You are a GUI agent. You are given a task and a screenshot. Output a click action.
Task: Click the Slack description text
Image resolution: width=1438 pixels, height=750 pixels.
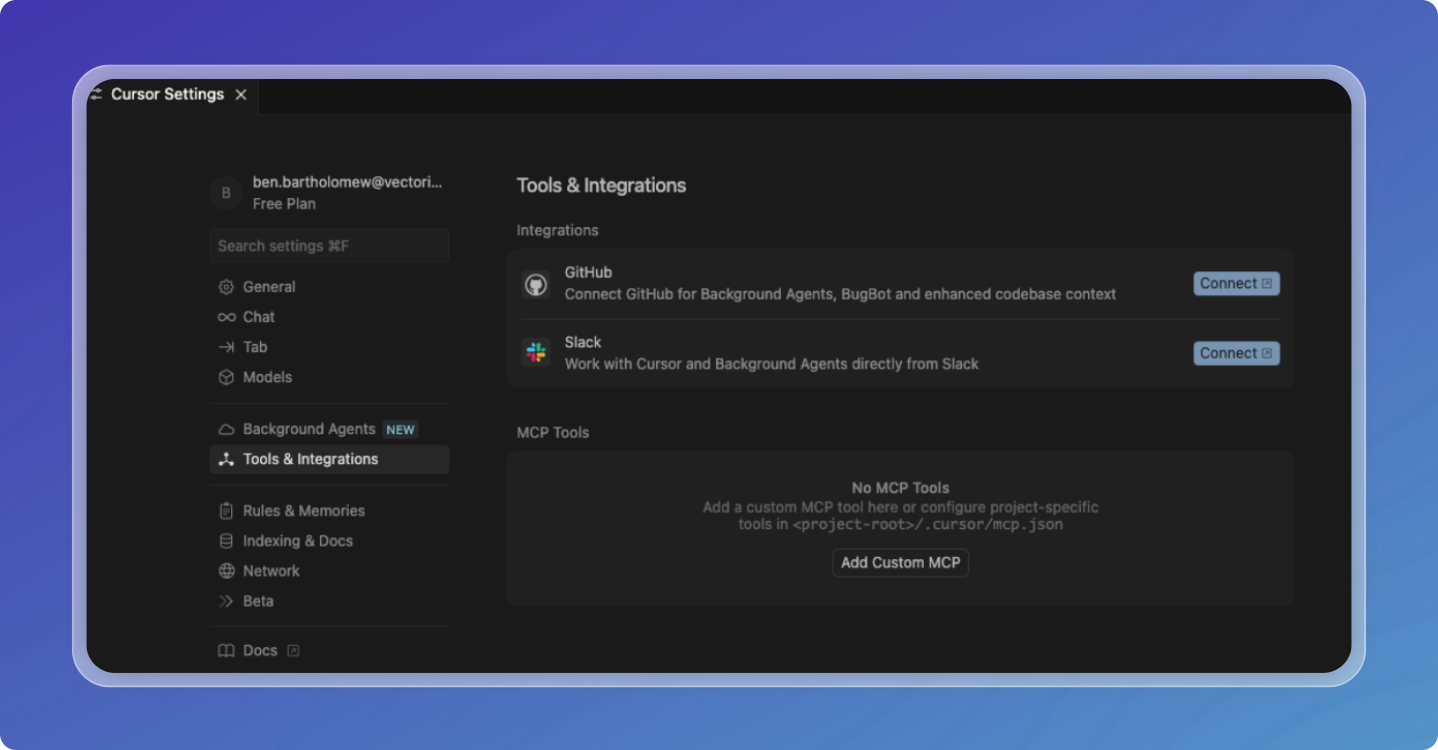(771, 364)
